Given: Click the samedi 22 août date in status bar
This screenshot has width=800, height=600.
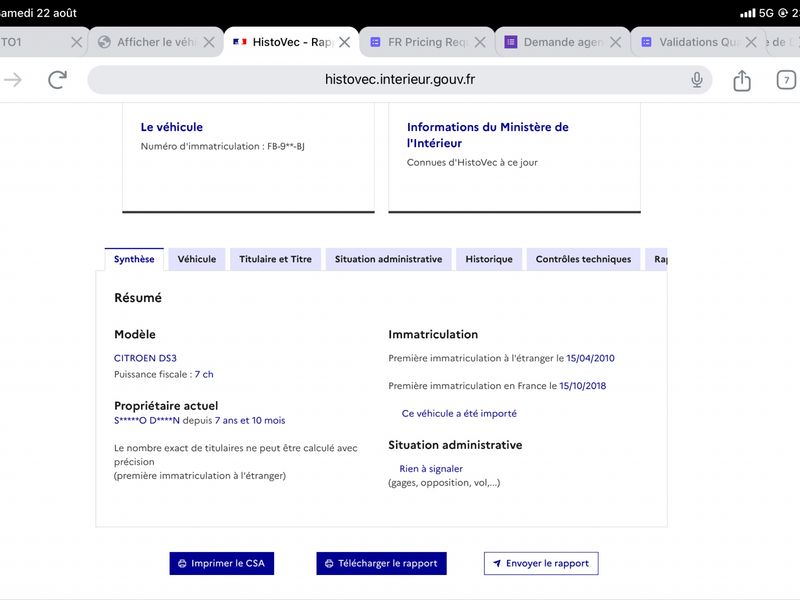Looking at the screenshot, I should click(x=38, y=13).
